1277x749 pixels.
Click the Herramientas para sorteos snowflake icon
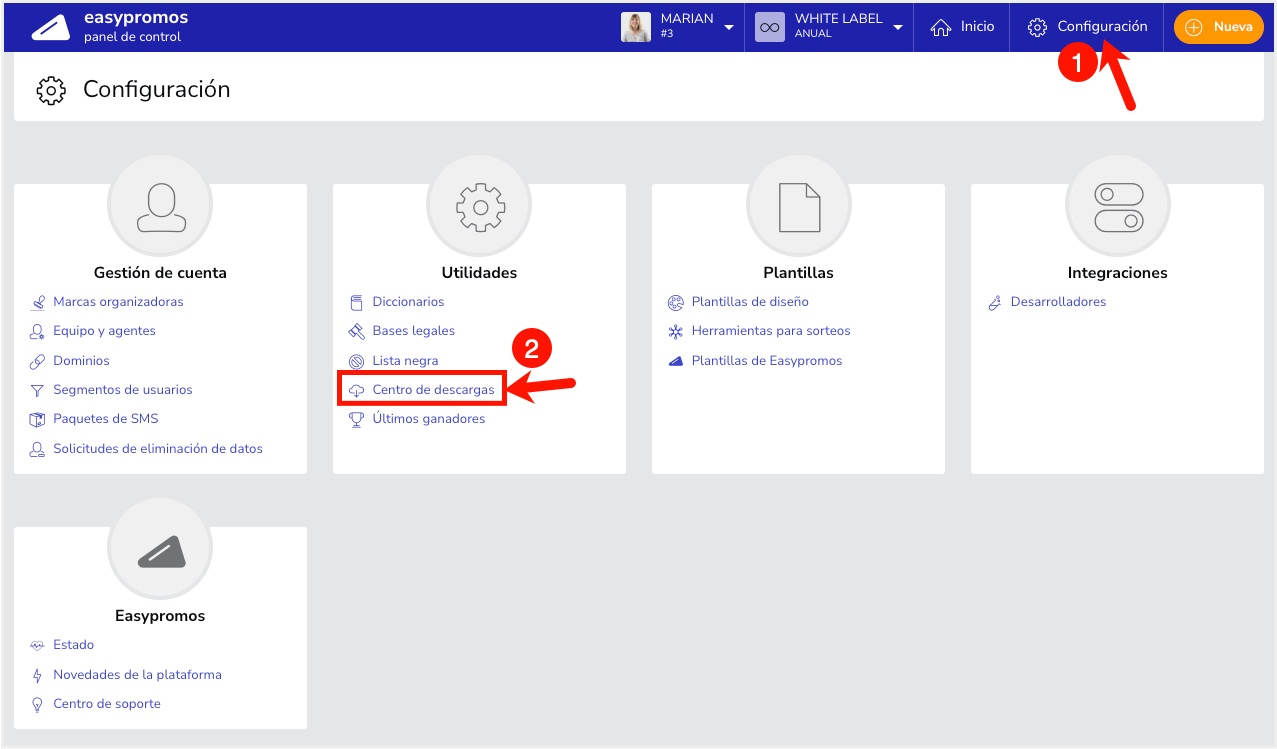pyautogui.click(x=675, y=331)
